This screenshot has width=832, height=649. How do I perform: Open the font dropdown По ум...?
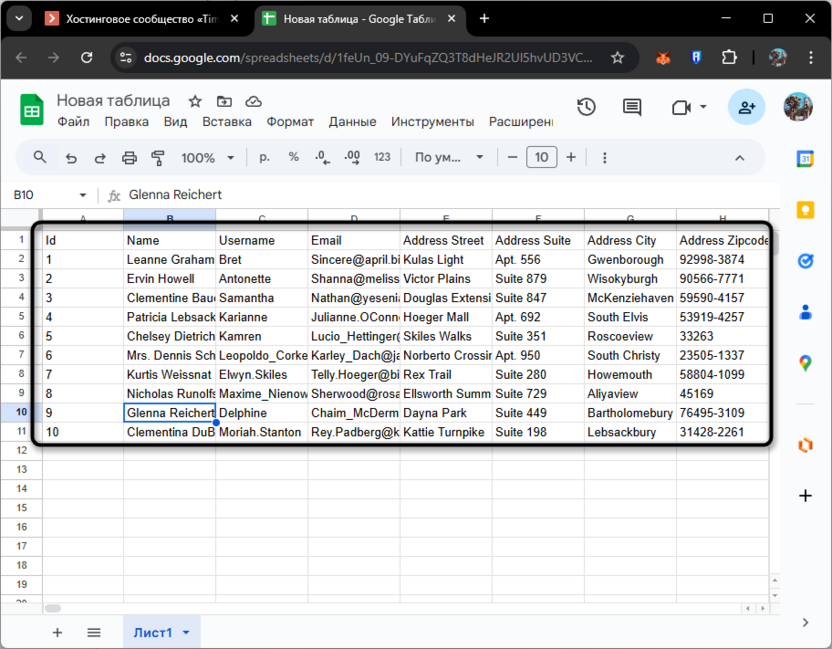coord(449,158)
